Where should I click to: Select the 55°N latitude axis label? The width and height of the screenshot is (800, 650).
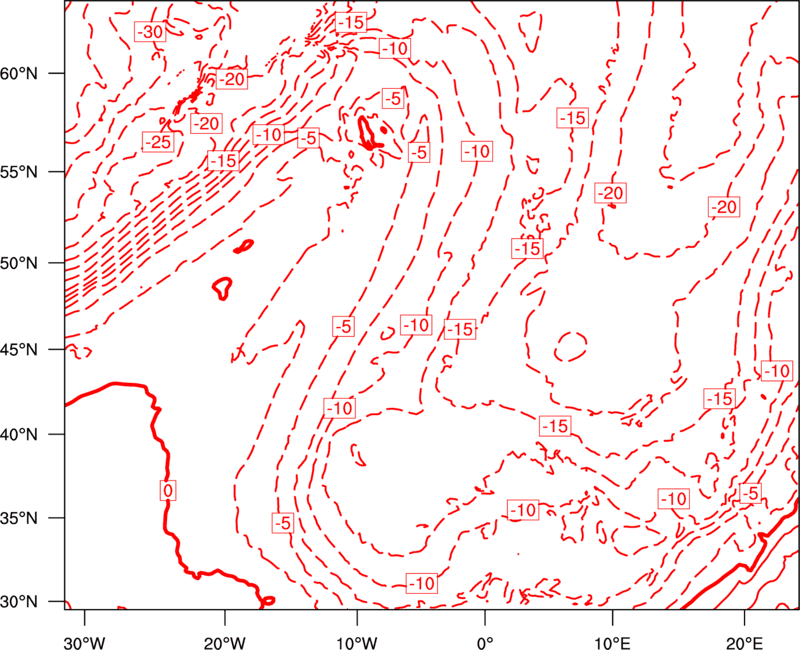click(x=19, y=172)
